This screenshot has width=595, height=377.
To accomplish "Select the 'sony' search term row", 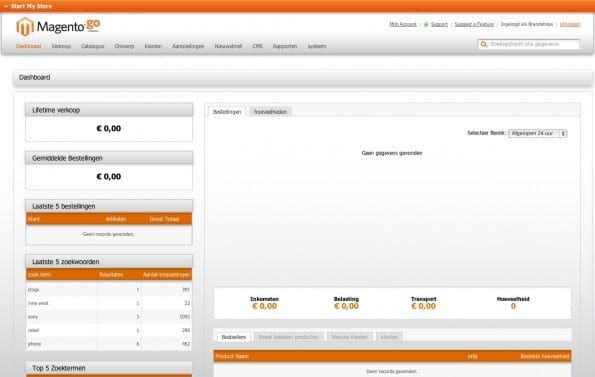I will [x=109, y=317].
